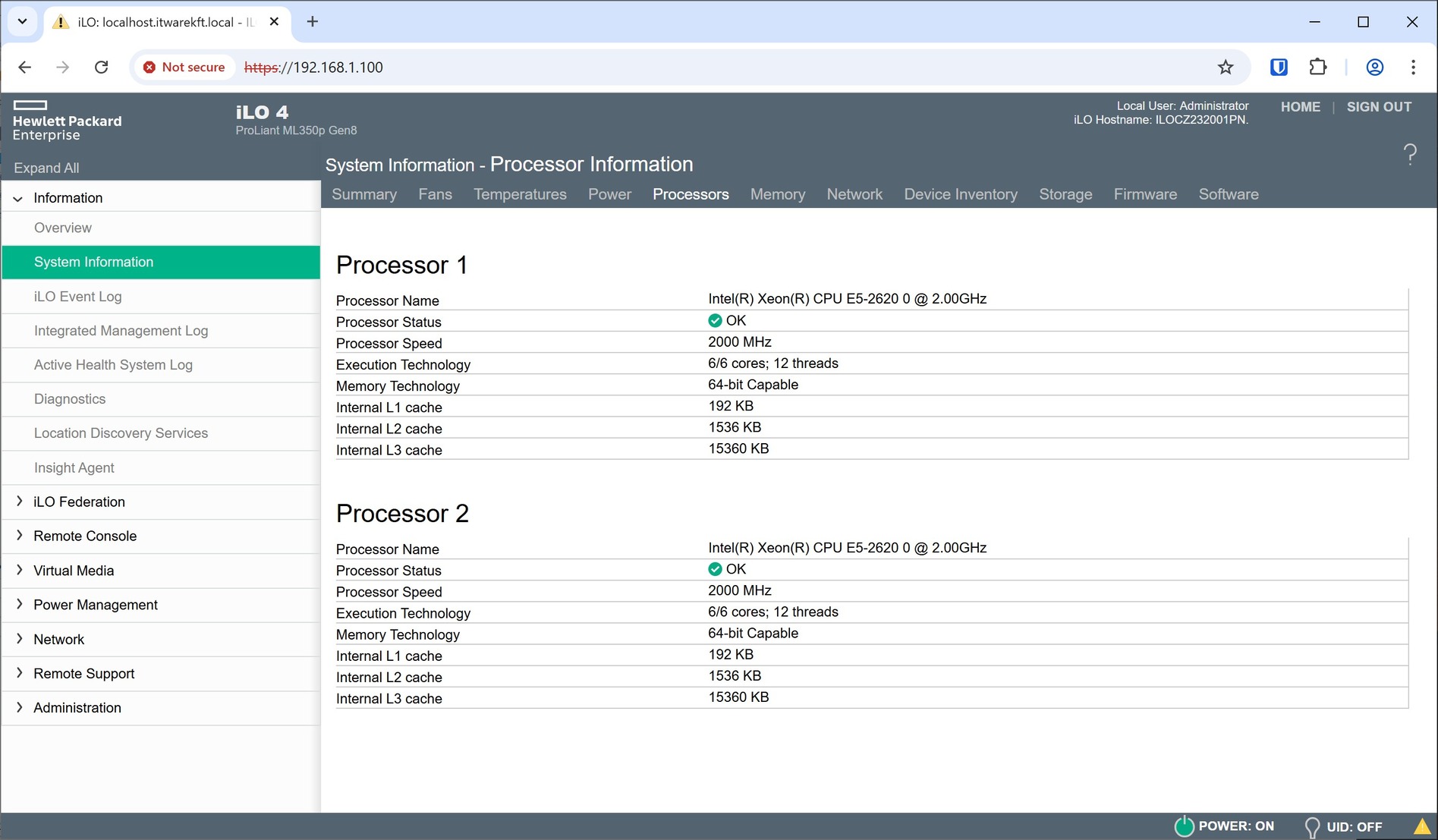
Task: Click Processor 1 Internal L1 cache value
Action: [731, 406]
